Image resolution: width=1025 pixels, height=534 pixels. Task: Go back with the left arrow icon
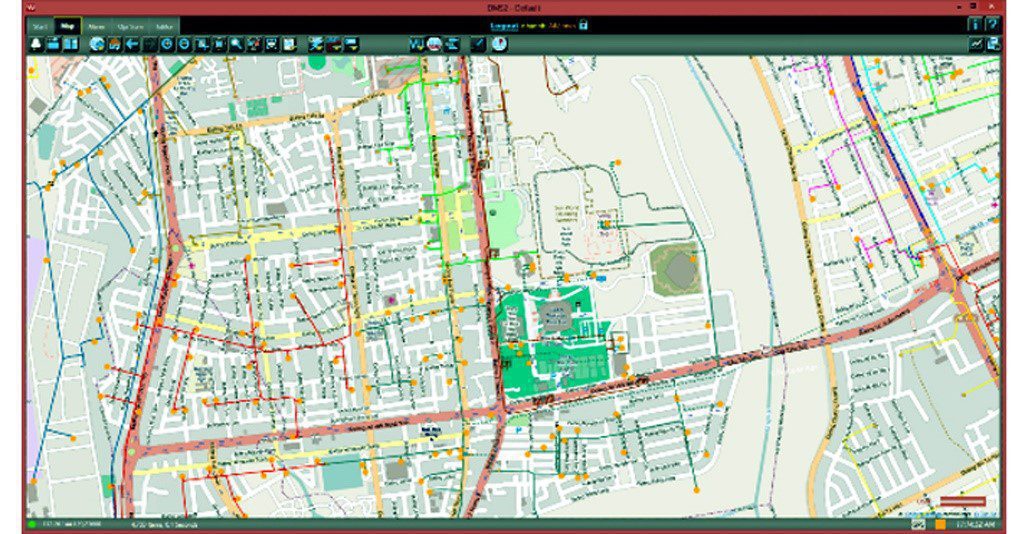[x=132, y=44]
